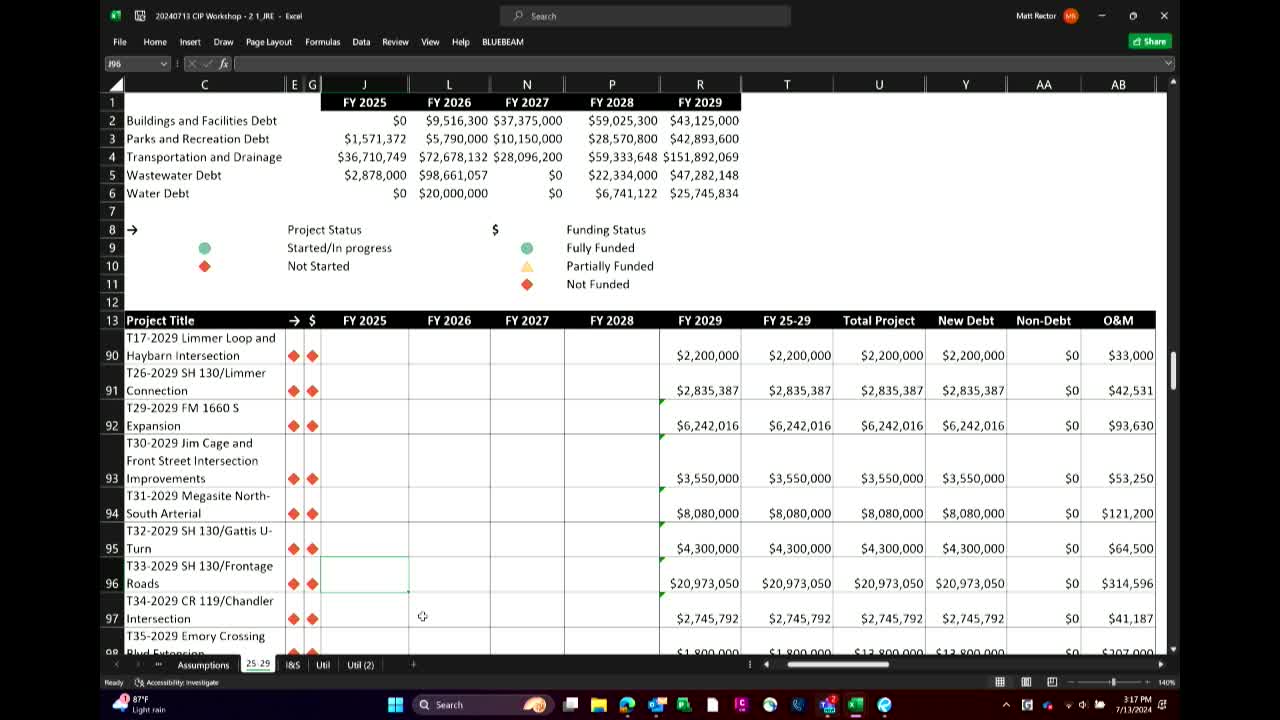1280x720 pixels.
Task: Click the zoom slider in status bar
Action: pos(1113,682)
